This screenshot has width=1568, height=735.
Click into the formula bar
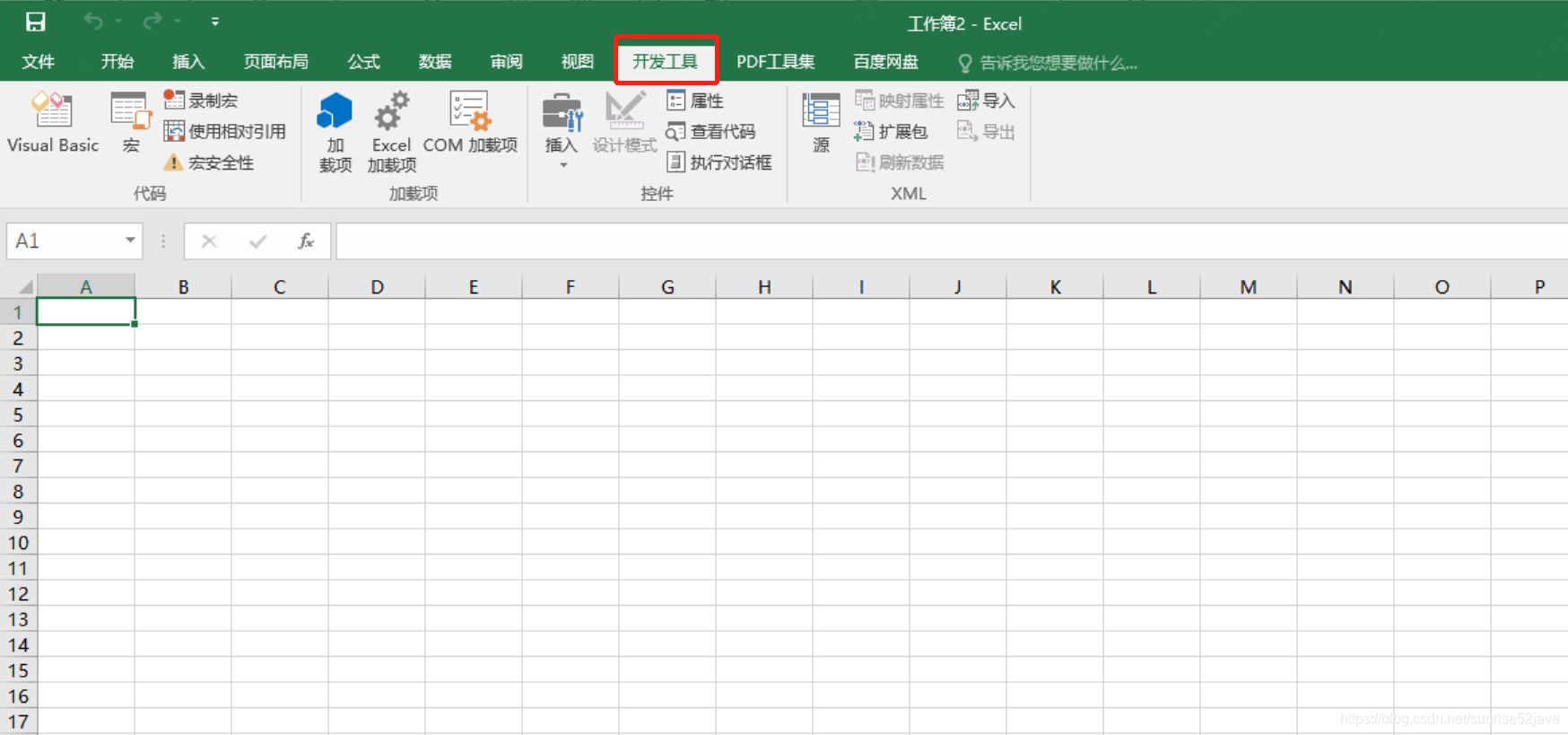click(952, 241)
